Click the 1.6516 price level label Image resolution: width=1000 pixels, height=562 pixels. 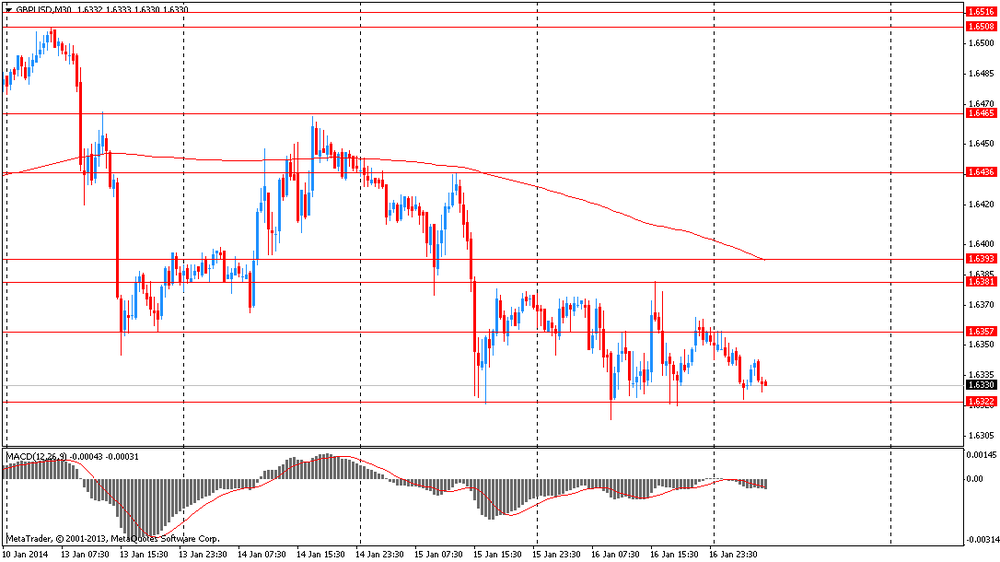point(981,11)
